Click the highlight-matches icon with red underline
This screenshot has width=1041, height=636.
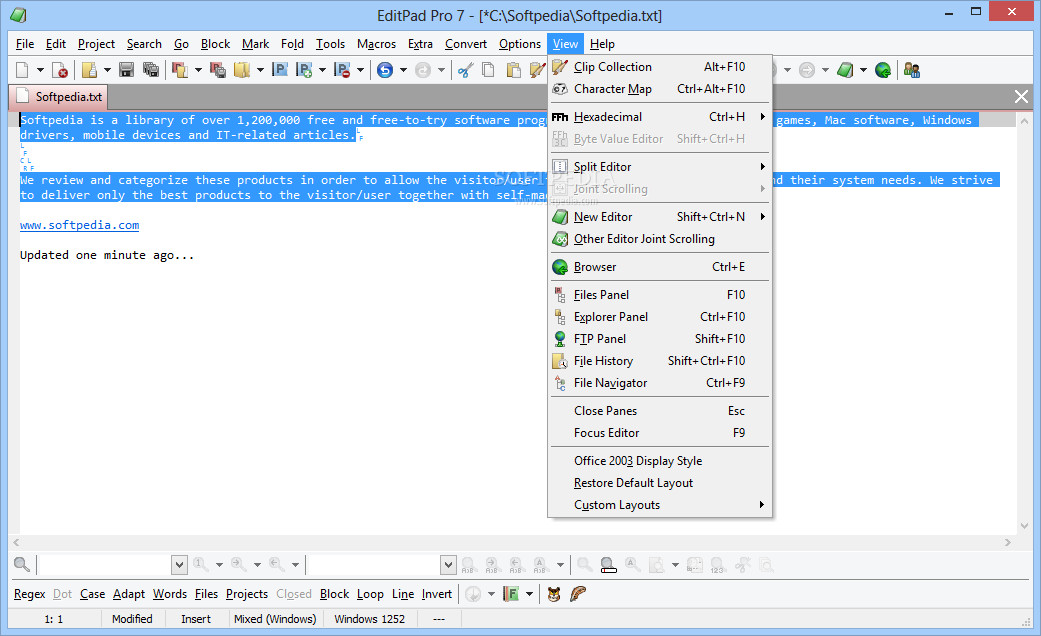pyautogui.click(x=608, y=565)
